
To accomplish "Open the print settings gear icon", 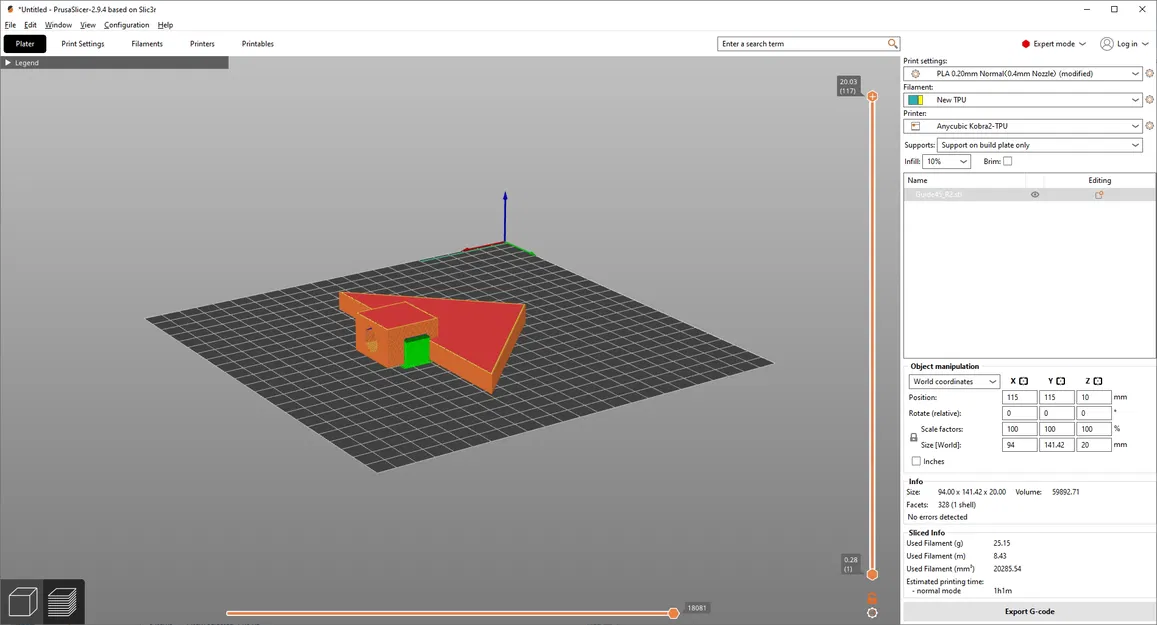I will [x=1149, y=73].
